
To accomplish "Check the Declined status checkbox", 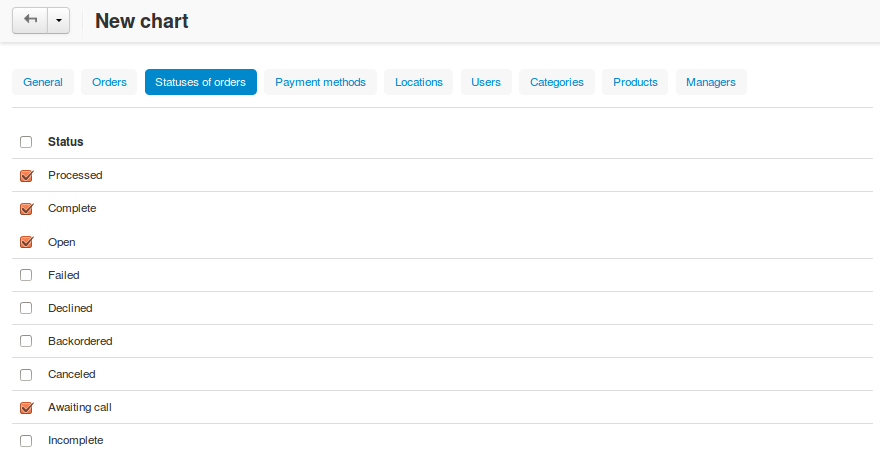I will tap(26, 308).
